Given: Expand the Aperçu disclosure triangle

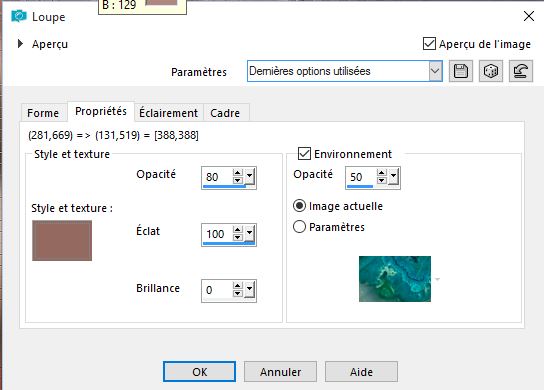Looking at the screenshot, I should coord(20,44).
